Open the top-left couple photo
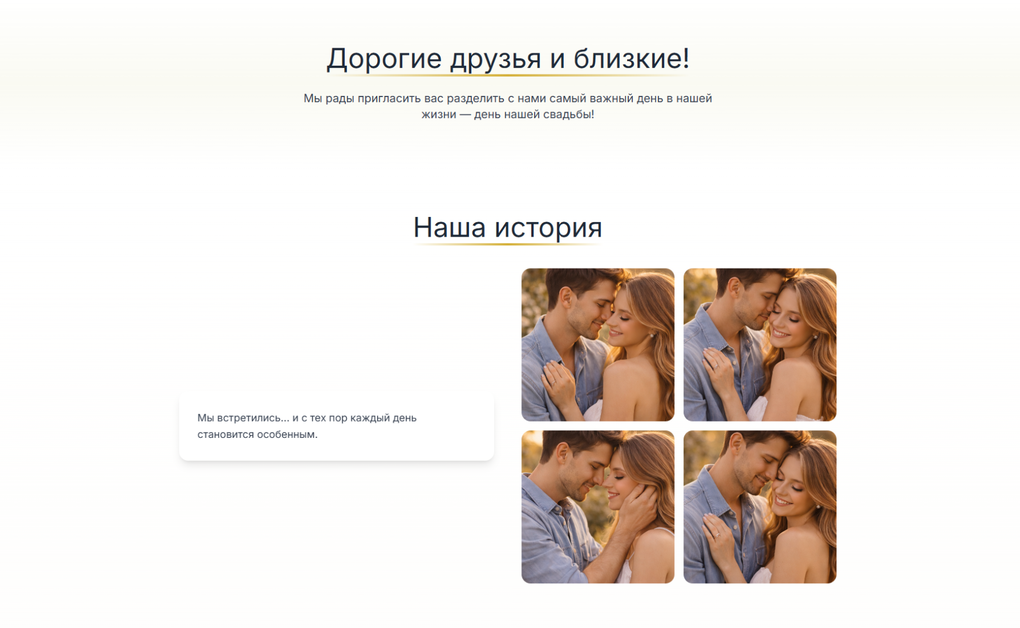1020x628 pixels. coord(597,344)
